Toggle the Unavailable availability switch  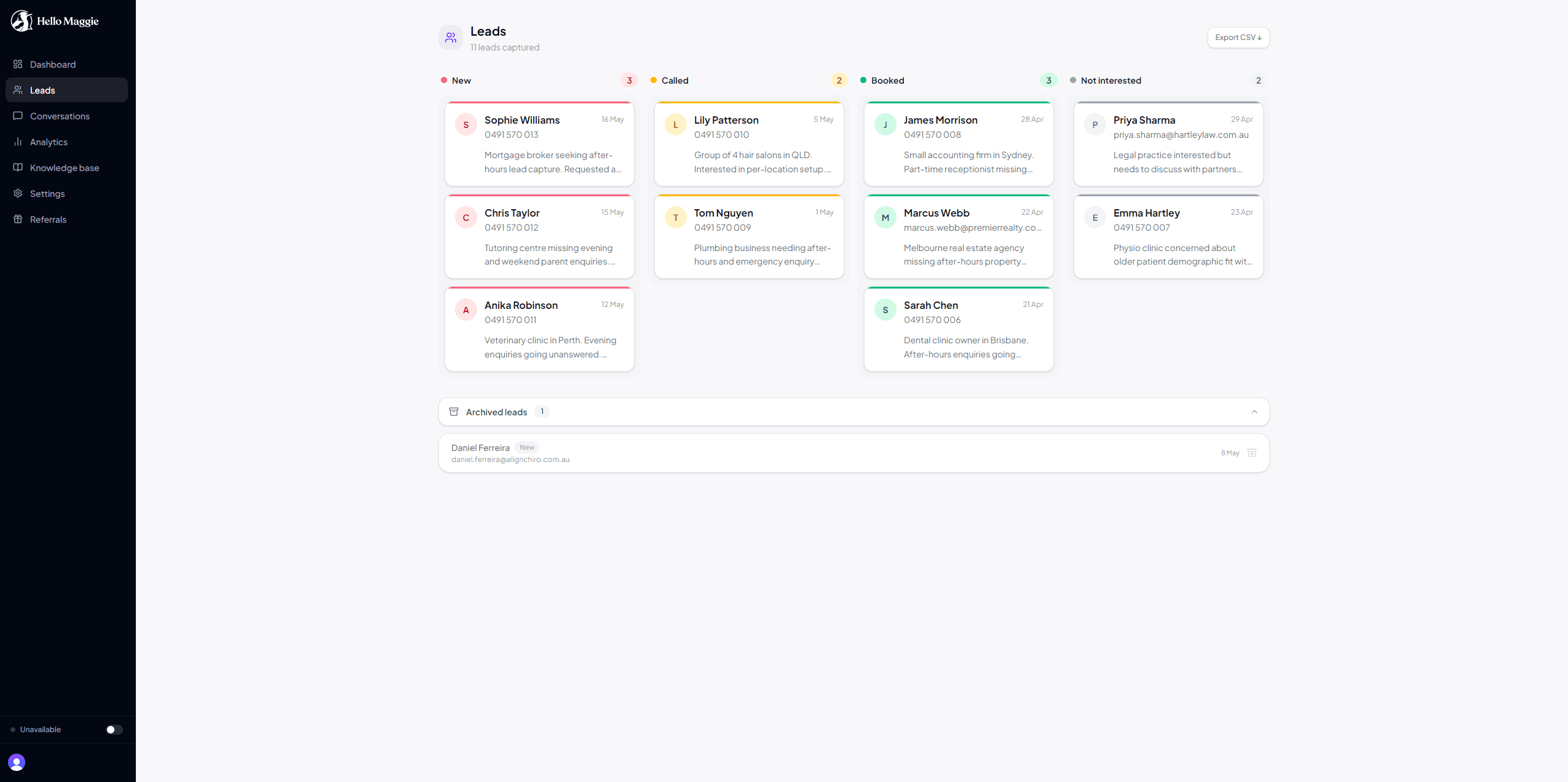tap(114, 730)
